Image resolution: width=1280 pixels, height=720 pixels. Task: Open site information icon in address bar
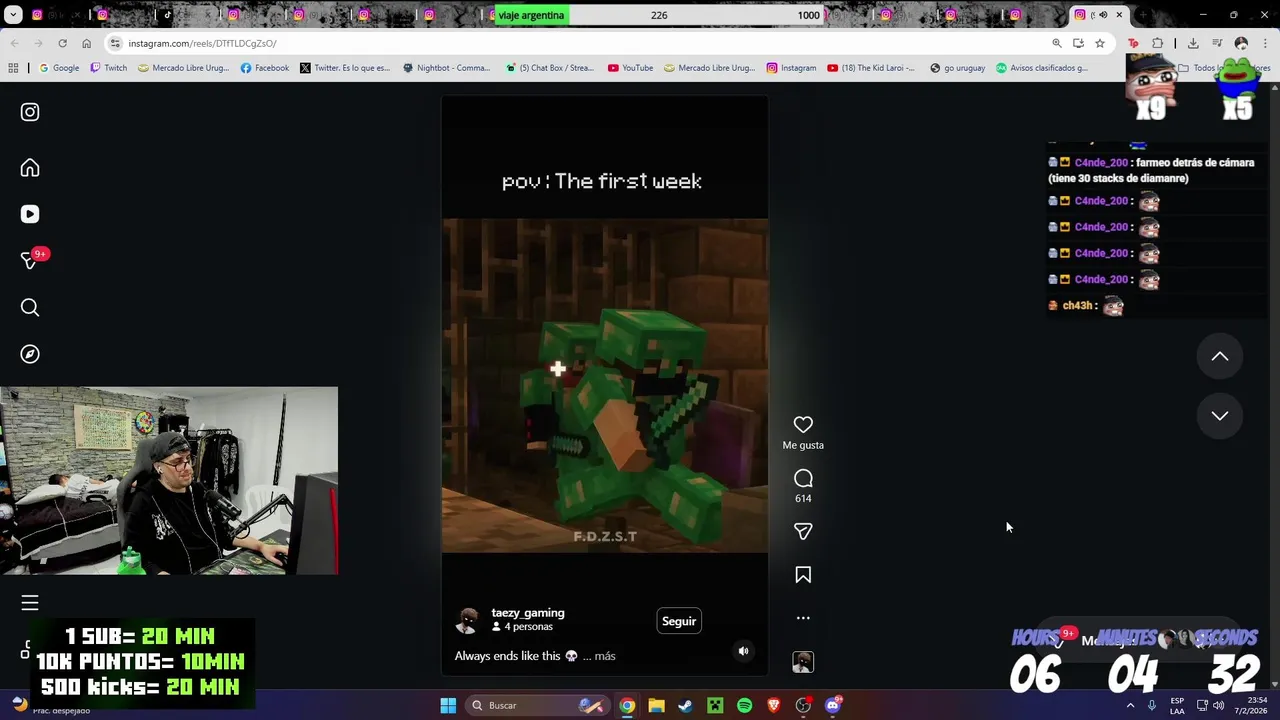tap(116, 43)
